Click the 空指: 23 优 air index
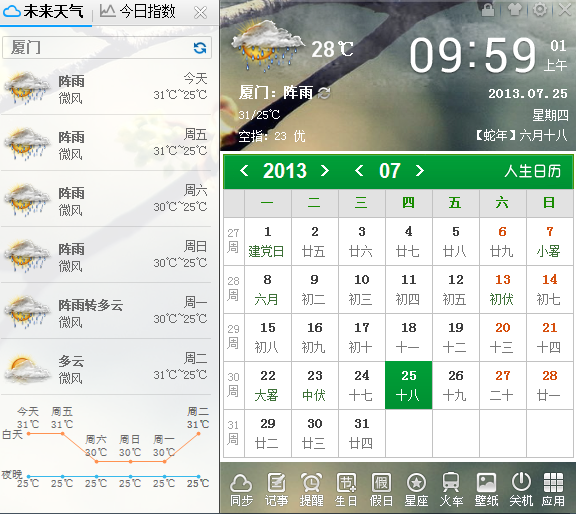576x514 pixels. [x=272, y=136]
